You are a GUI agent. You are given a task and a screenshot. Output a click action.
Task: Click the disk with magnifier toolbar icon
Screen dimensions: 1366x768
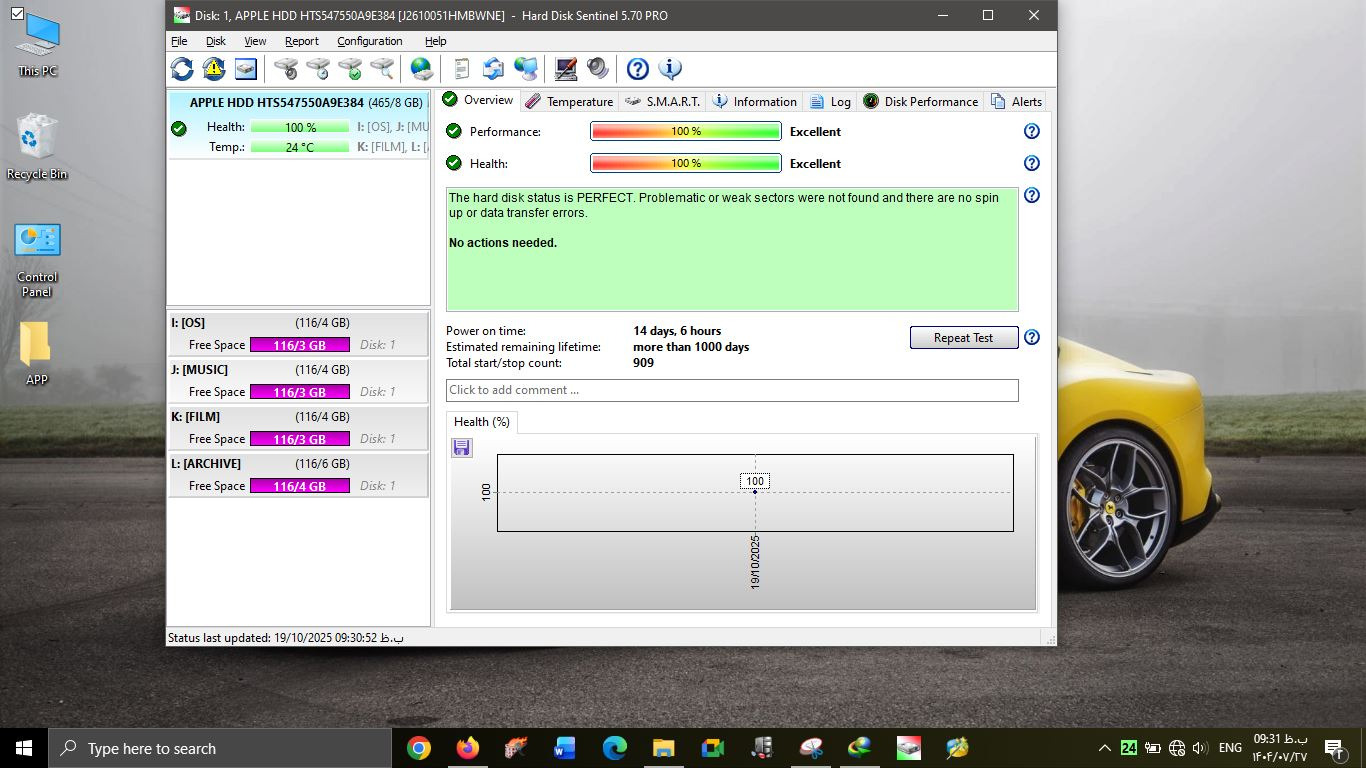(382, 69)
